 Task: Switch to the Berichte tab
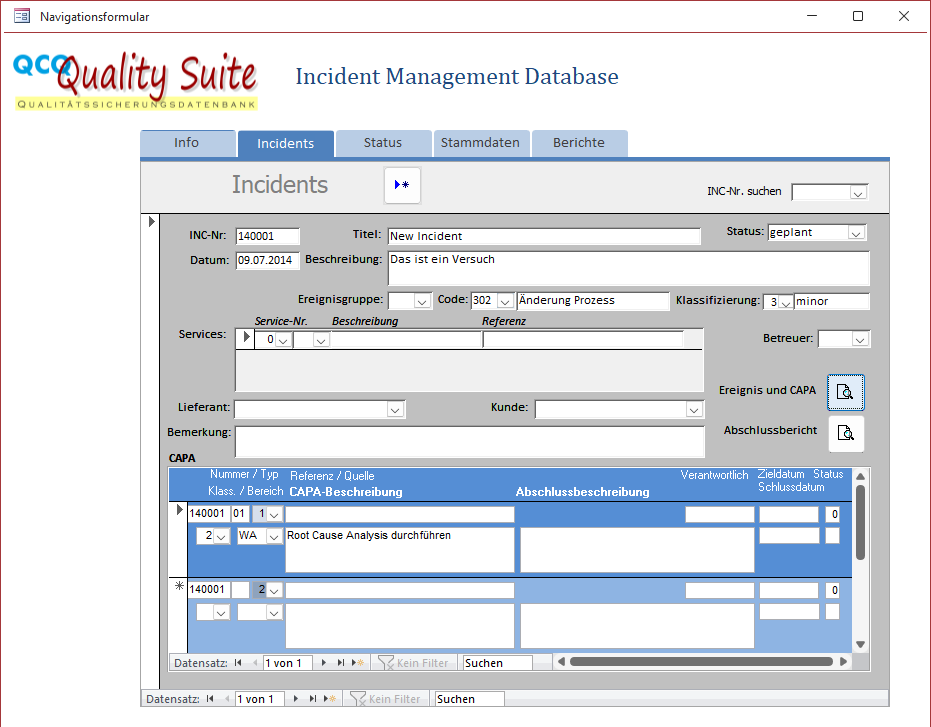(x=579, y=143)
